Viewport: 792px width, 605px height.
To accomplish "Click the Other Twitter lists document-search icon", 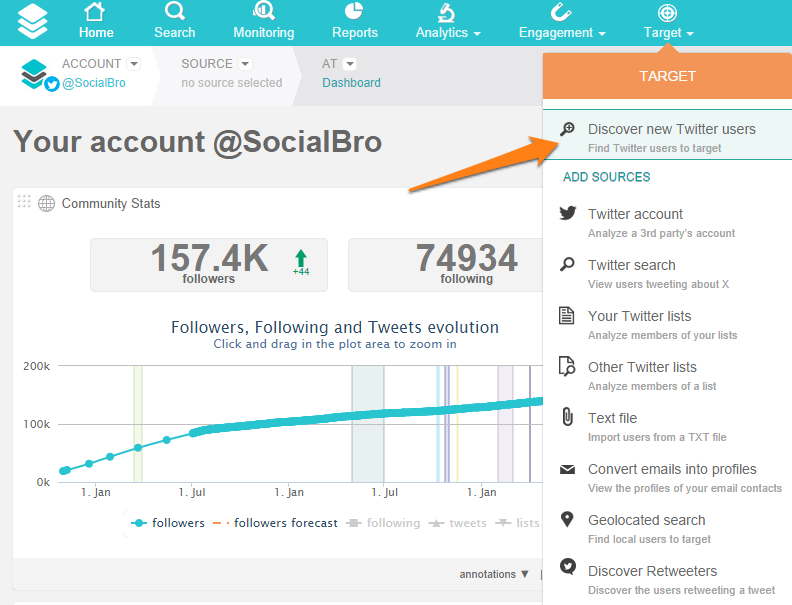I will (x=567, y=366).
